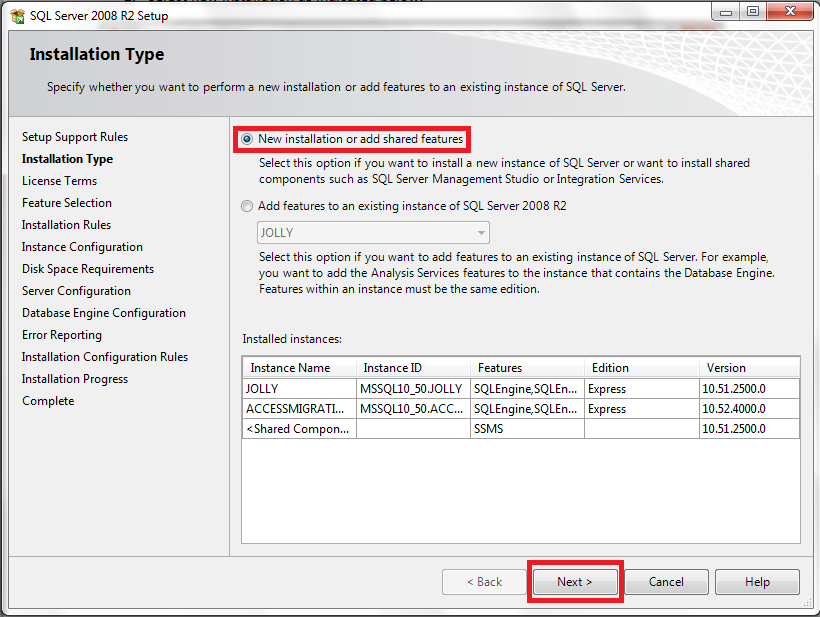Select Error Reporting step in sidebar
The image size is (820, 617).
coord(62,335)
